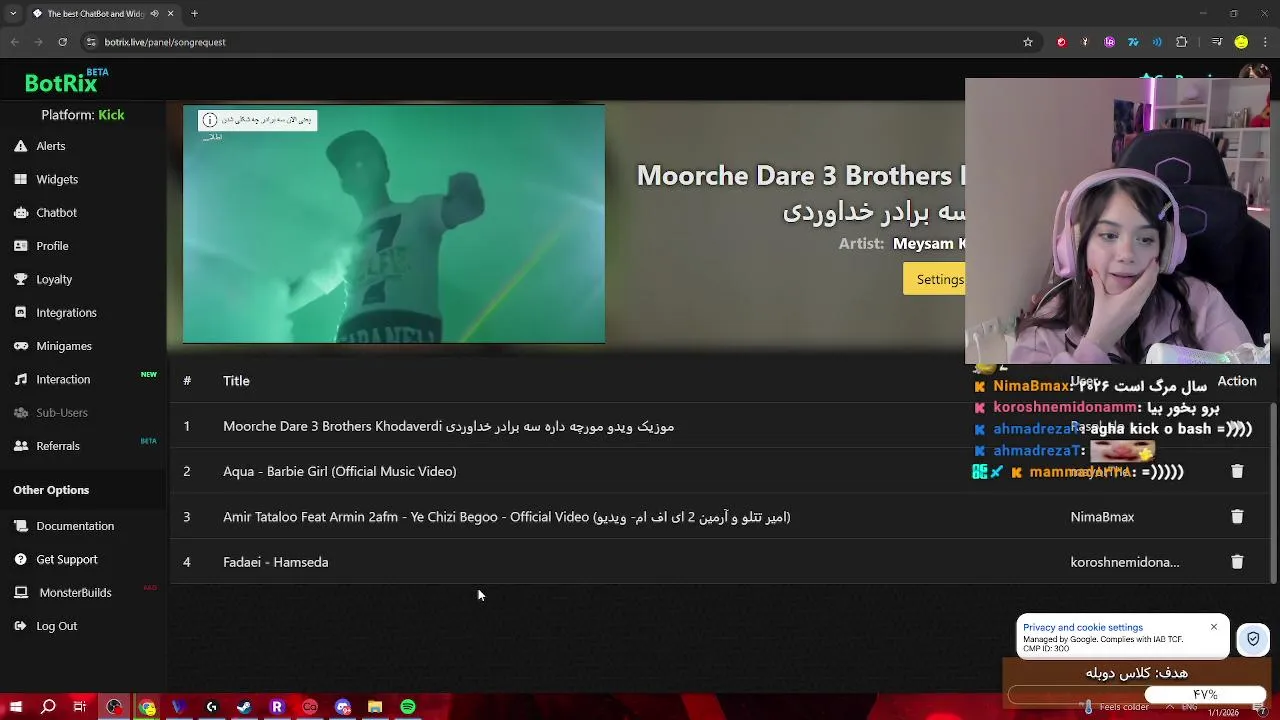Screen dimensions: 1280x720
Task: Focus the botrix.live address bar
Action: [560, 42]
